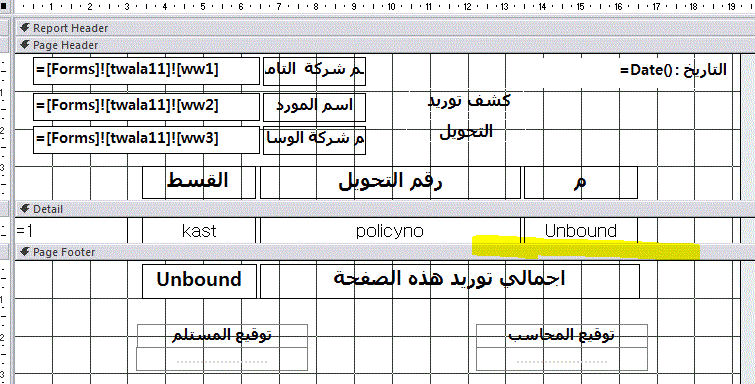Select the ww3 form reference textbox
This screenshot has height=384, width=755.
[146, 140]
